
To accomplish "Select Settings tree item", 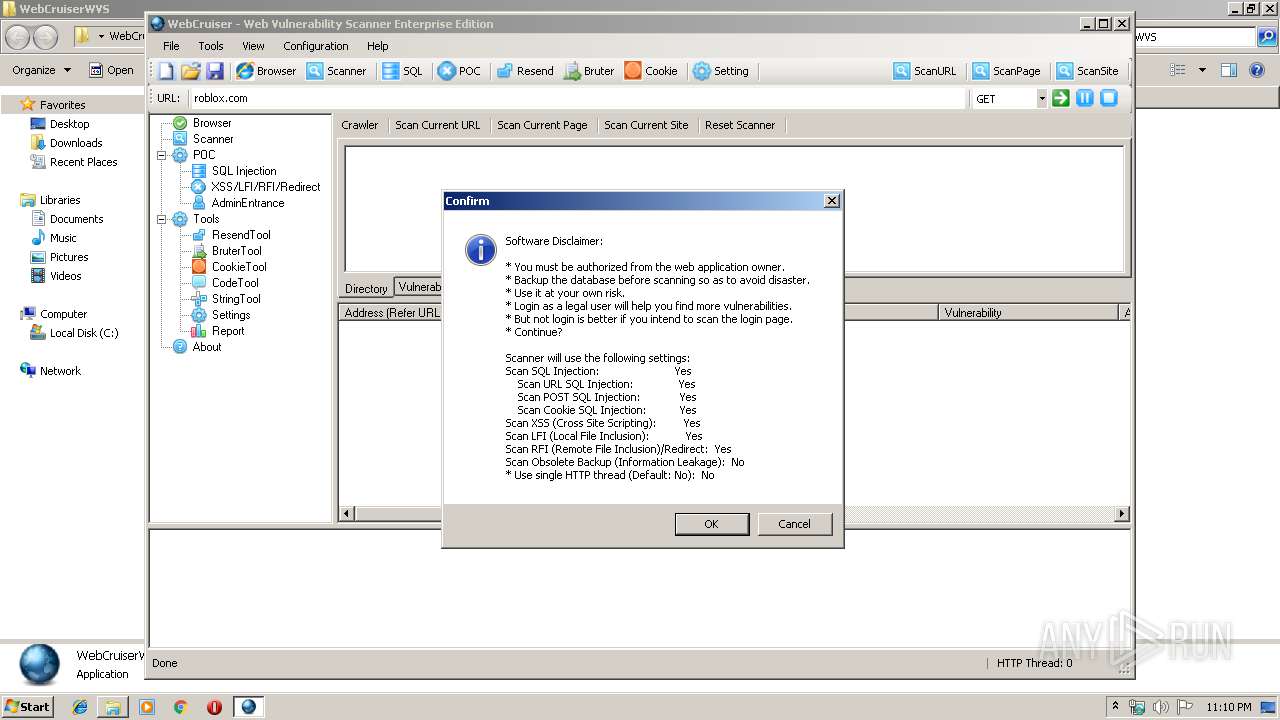I will point(231,315).
